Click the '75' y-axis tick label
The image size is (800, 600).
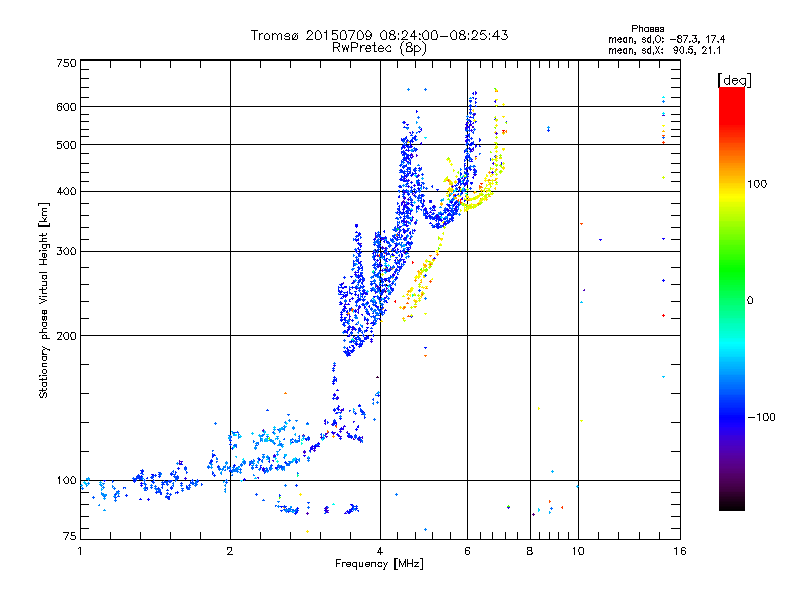click(x=70, y=536)
